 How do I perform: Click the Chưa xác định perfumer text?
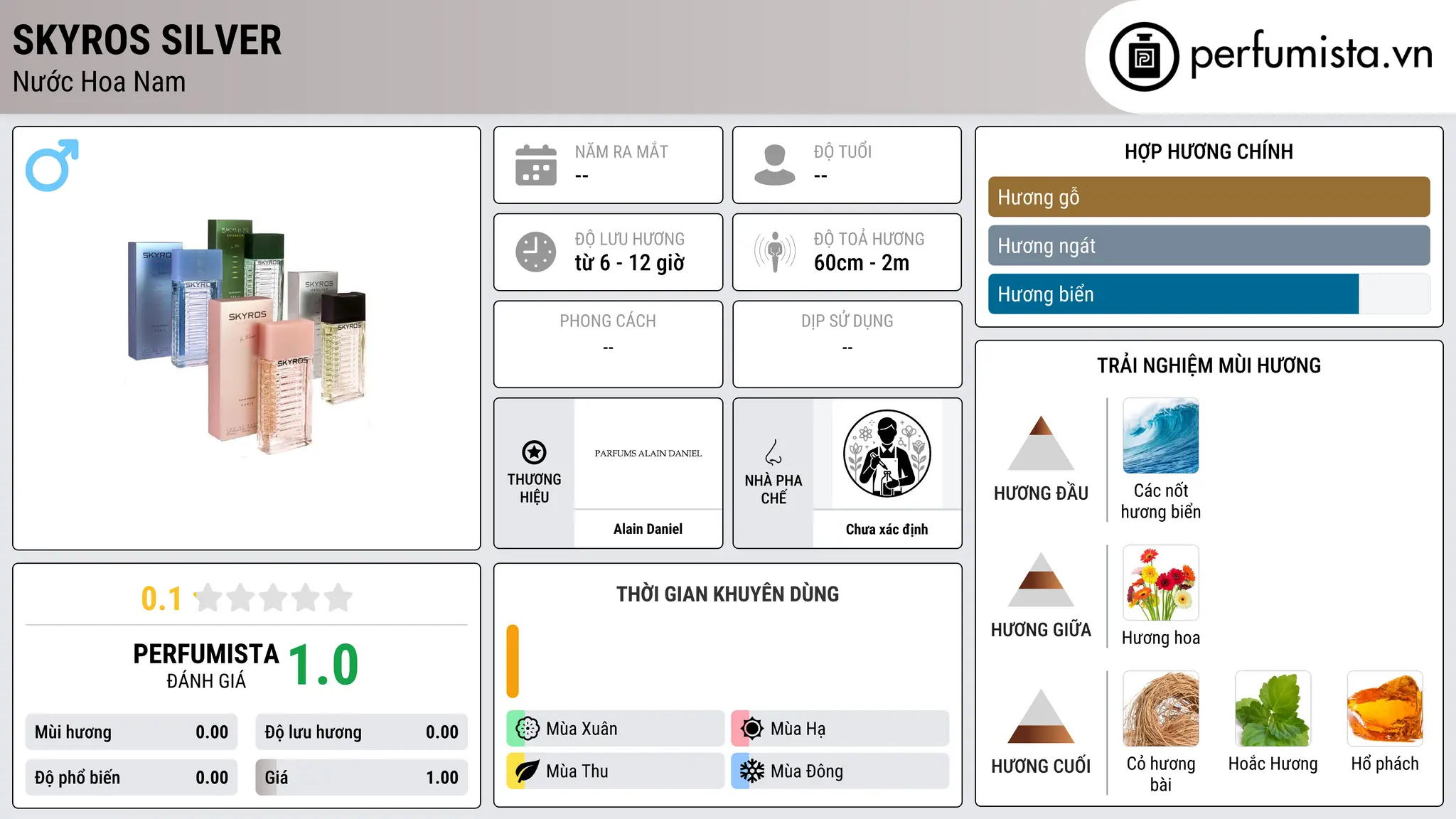[887, 529]
